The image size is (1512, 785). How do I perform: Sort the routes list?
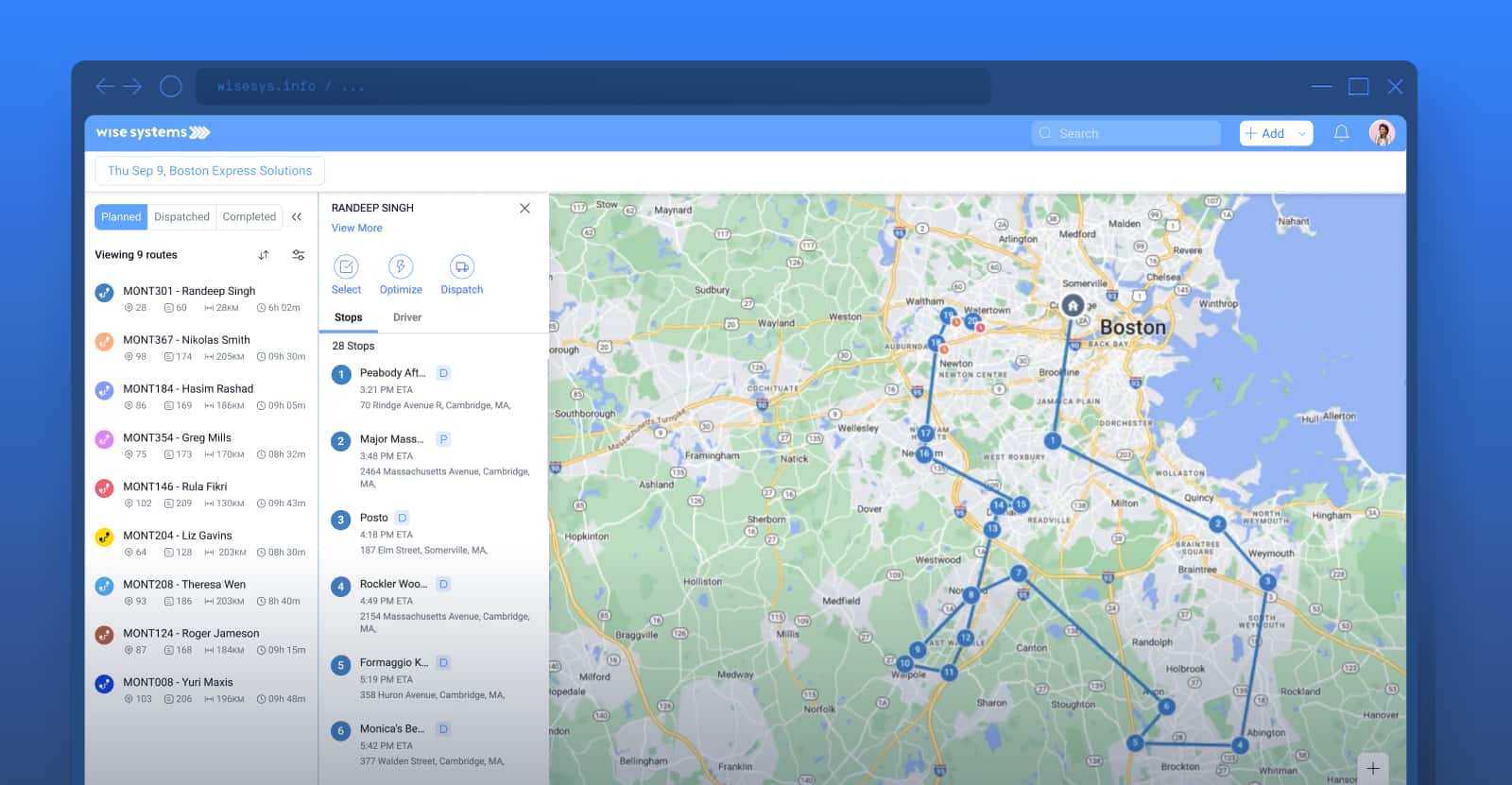tap(264, 255)
